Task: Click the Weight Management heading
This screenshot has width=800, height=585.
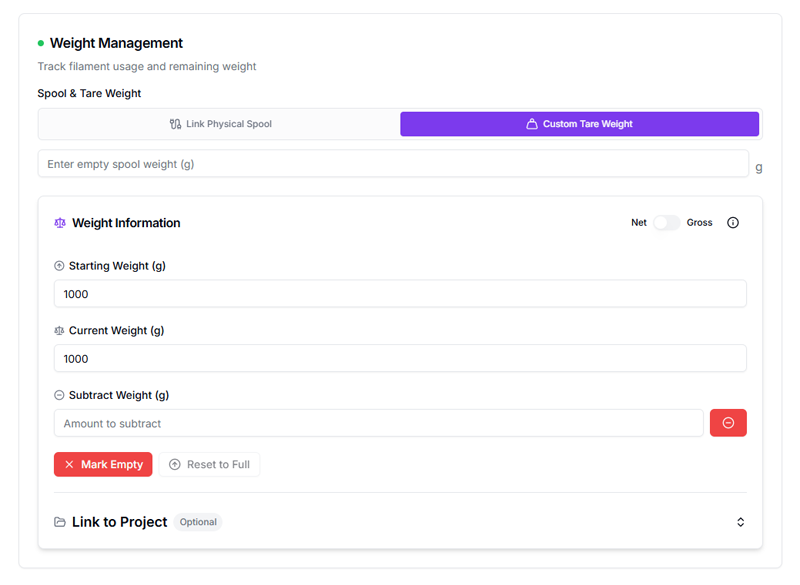Action: pos(116,43)
